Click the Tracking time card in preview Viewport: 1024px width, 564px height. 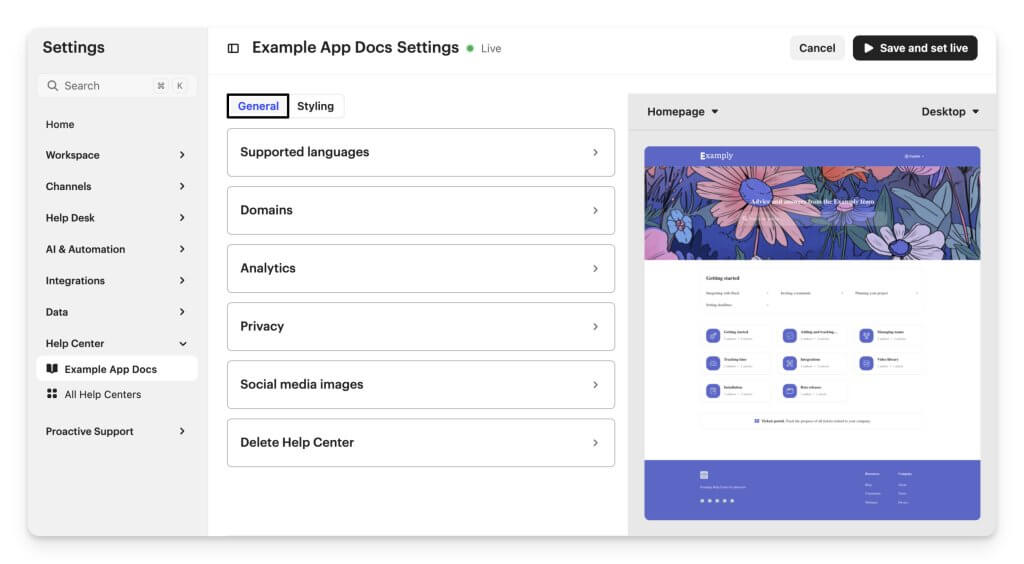point(737,363)
